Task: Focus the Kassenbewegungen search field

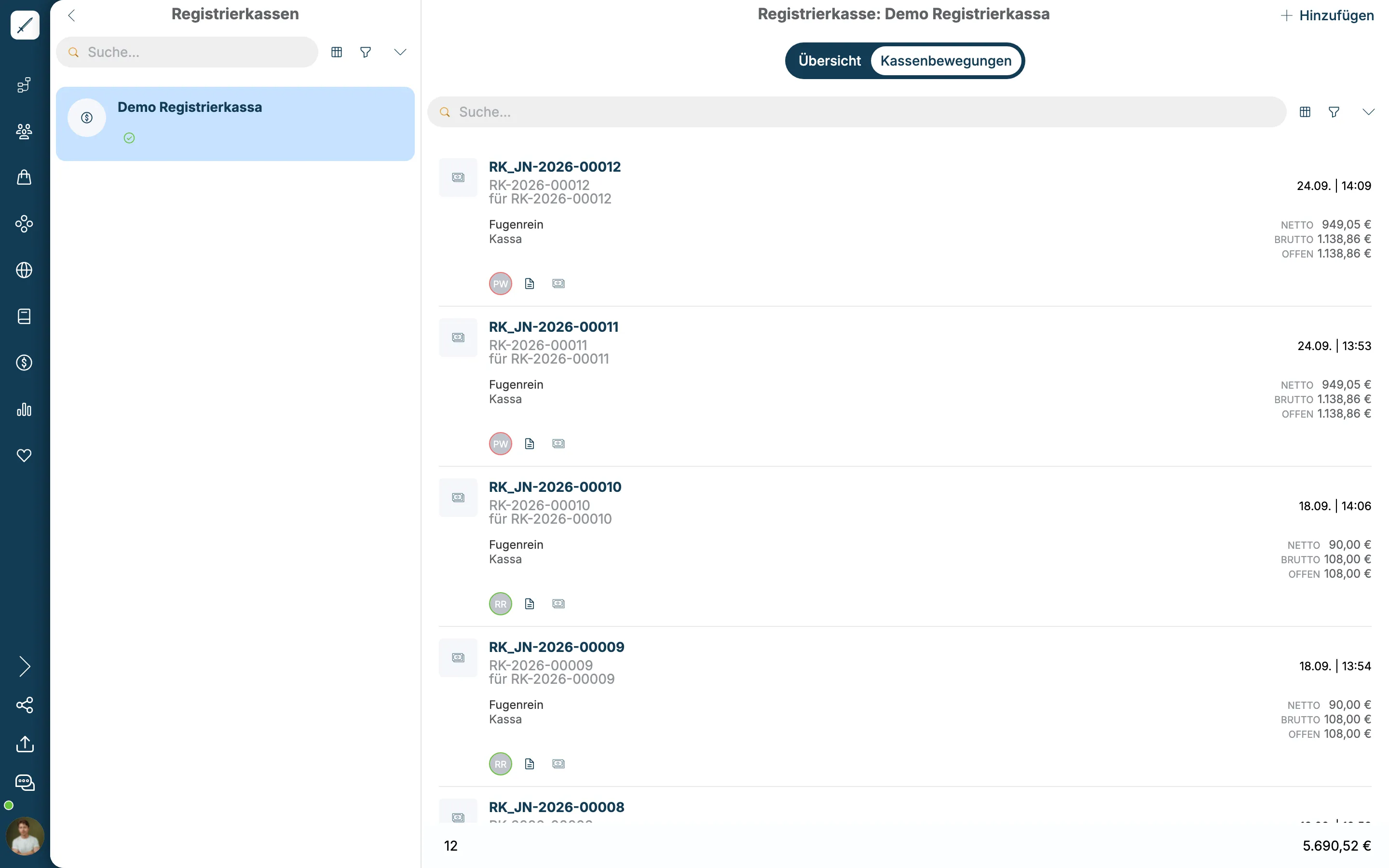Action: tap(857, 112)
